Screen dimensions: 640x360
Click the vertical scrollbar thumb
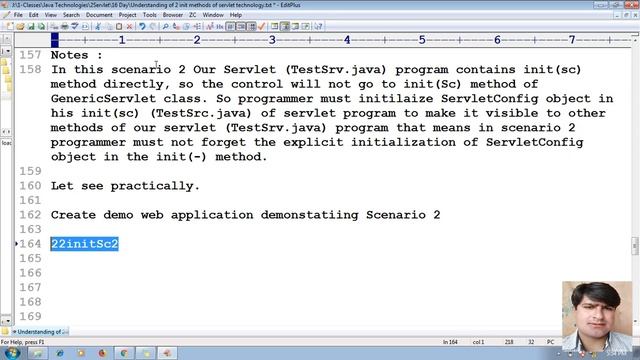pos(635,246)
